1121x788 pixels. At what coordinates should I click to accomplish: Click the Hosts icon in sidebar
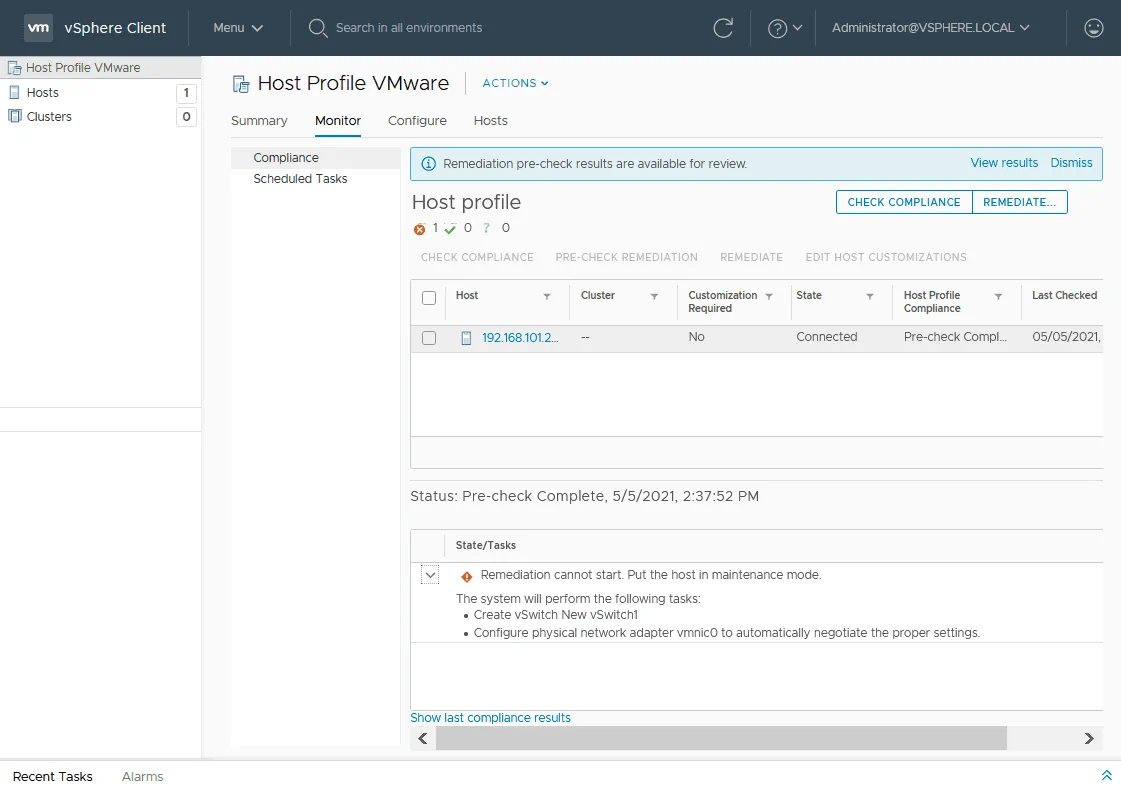14,92
